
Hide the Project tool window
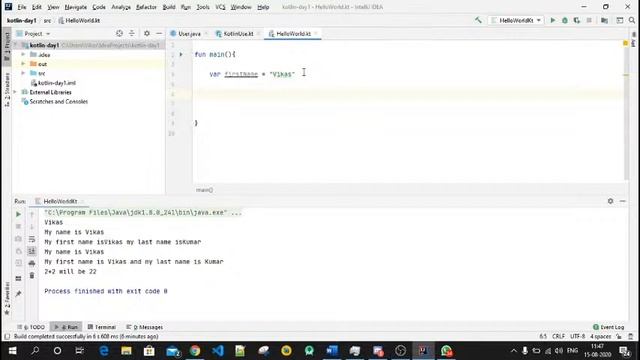159,33
